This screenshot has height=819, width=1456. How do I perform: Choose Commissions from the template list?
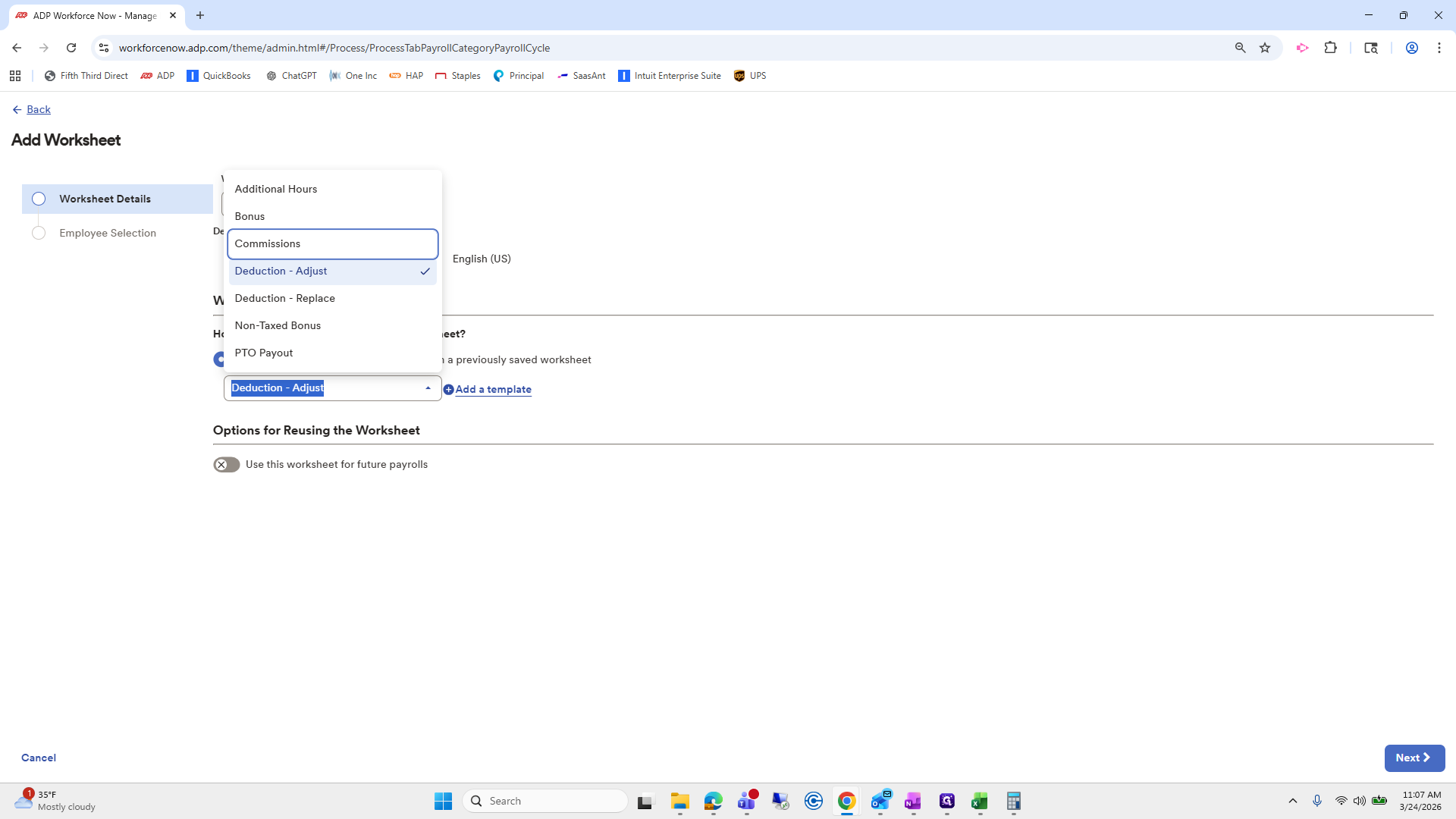(x=332, y=243)
